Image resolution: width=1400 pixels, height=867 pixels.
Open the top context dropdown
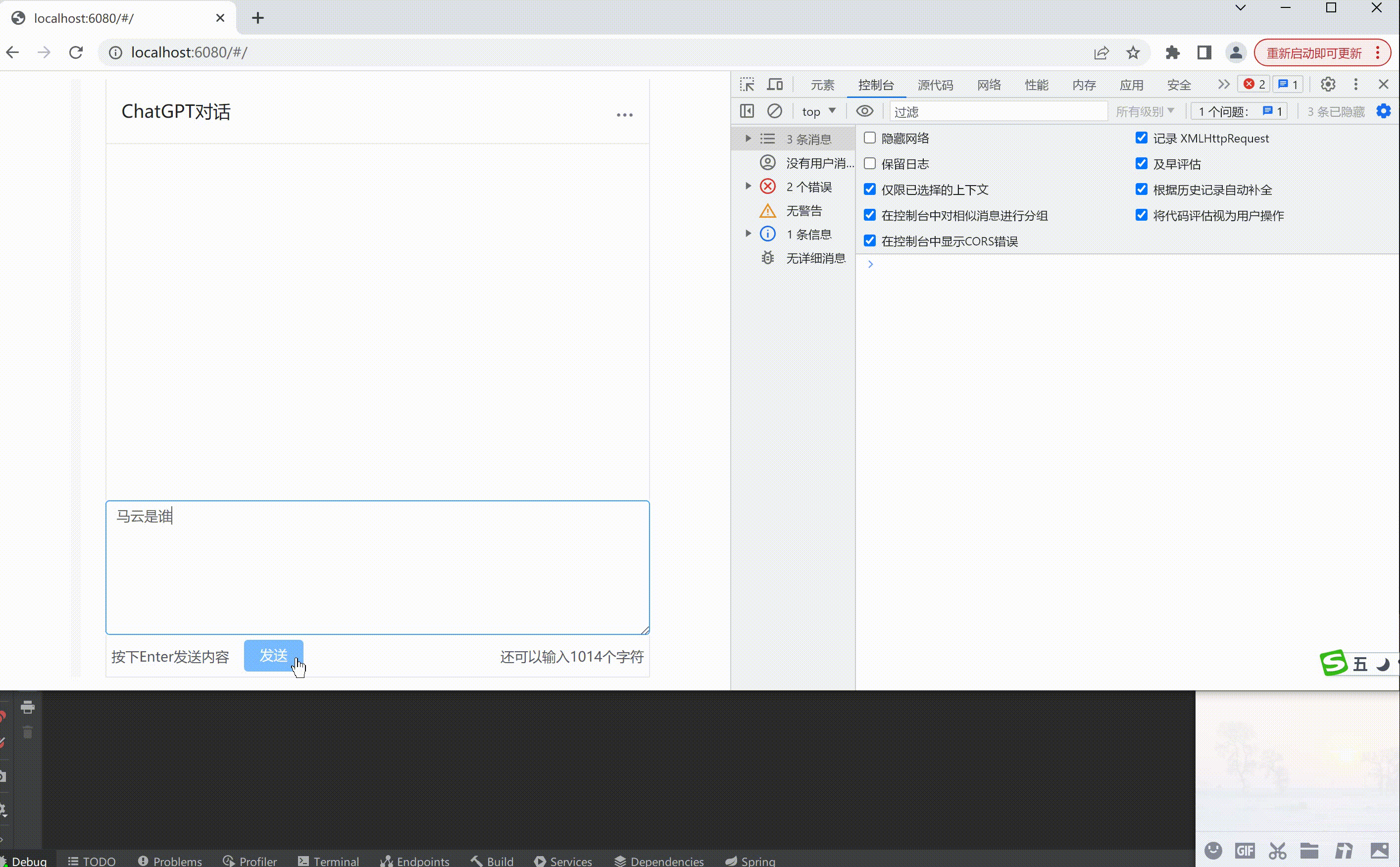tap(818, 111)
